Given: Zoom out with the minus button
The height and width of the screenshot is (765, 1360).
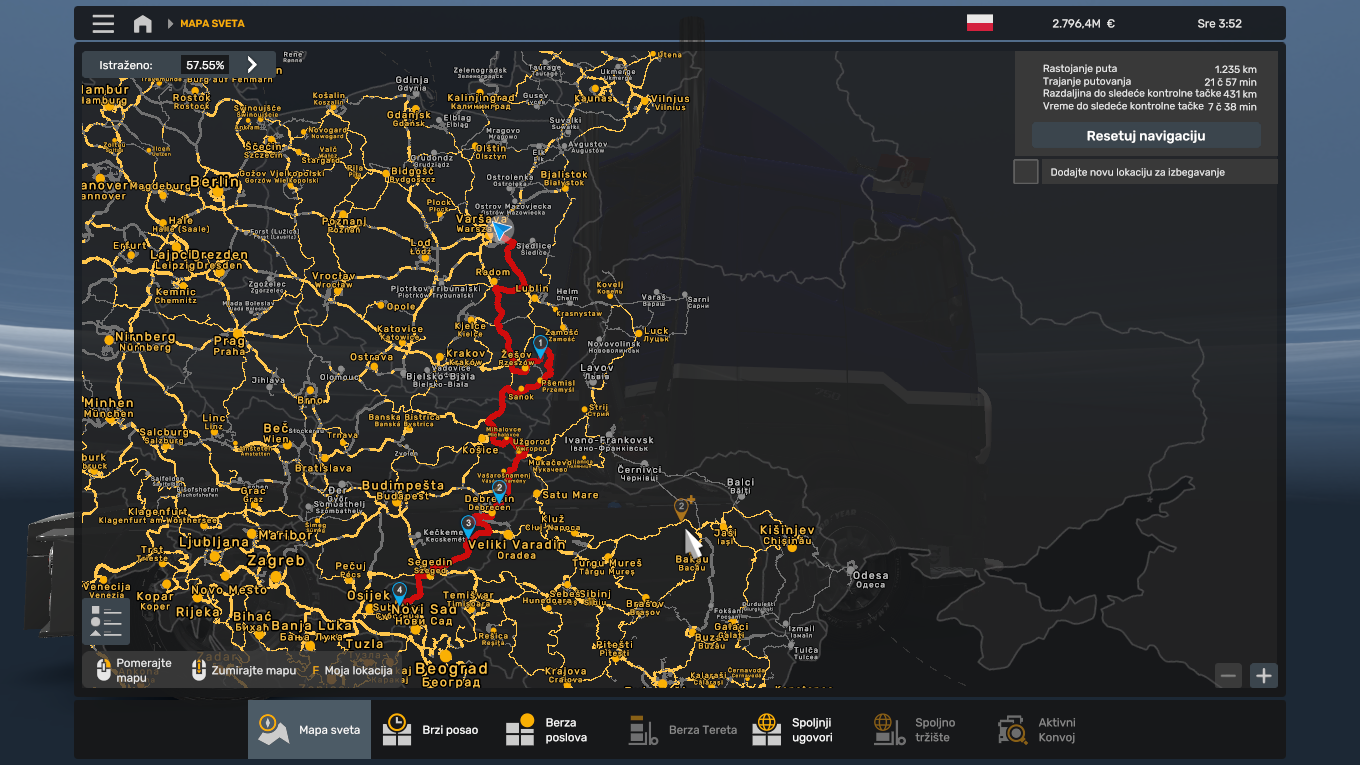Looking at the screenshot, I should [x=1229, y=676].
